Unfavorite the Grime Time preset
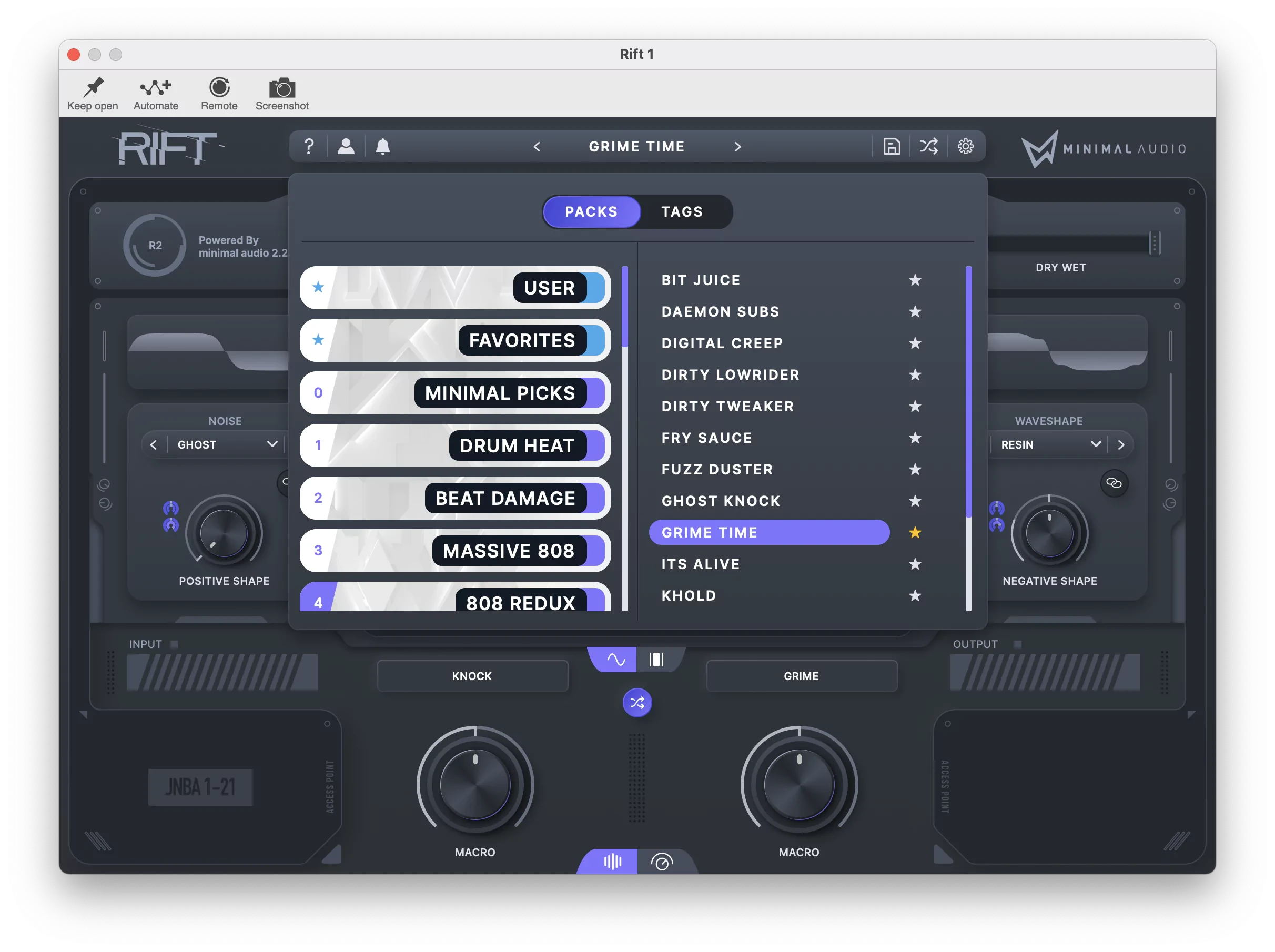1275x952 pixels. point(914,532)
